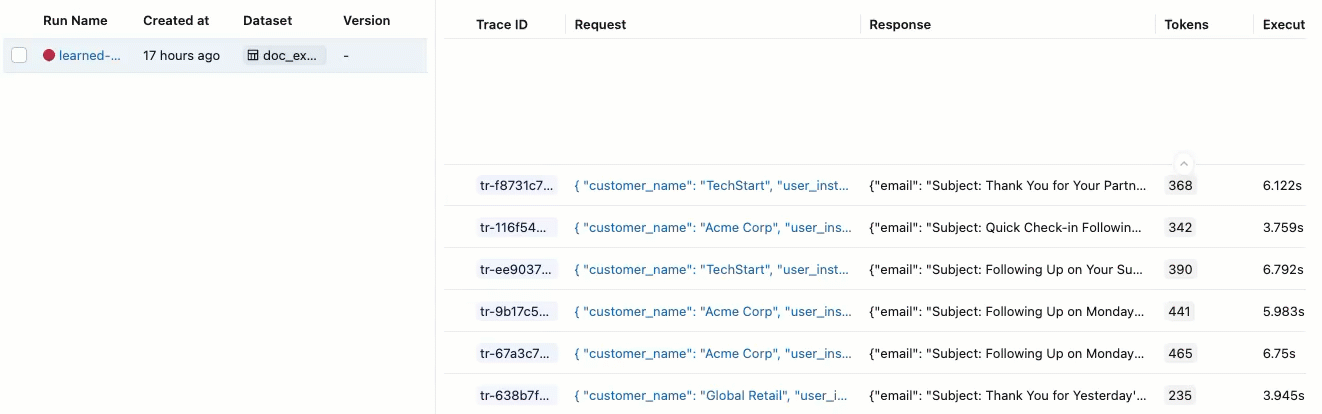The height and width of the screenshot is (414, 1322).
Task: Click the table icon in doc_ex dataset chip
Action: [x=254, y=56]
